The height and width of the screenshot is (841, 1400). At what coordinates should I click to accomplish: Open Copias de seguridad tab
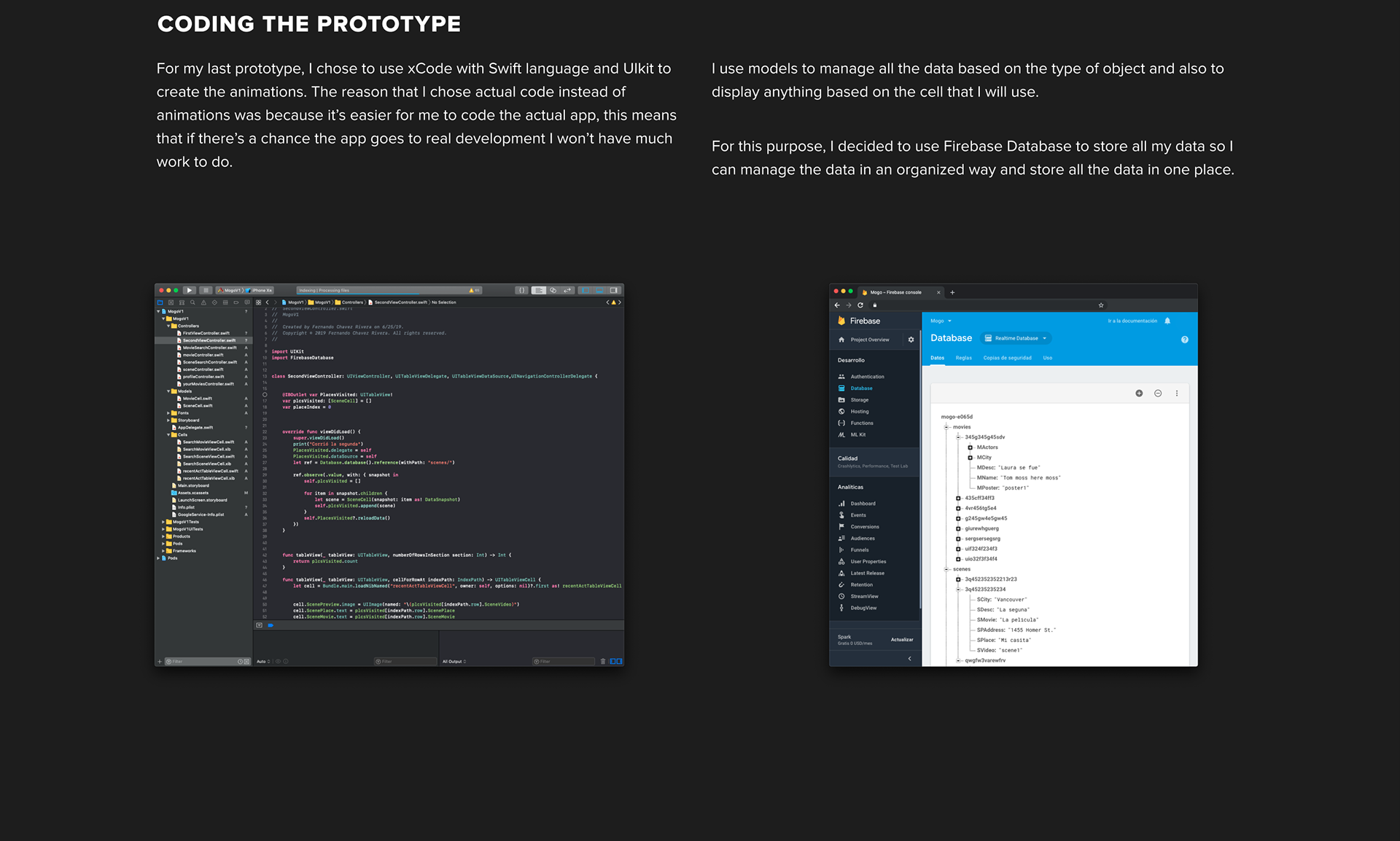tap(1007, 358)
